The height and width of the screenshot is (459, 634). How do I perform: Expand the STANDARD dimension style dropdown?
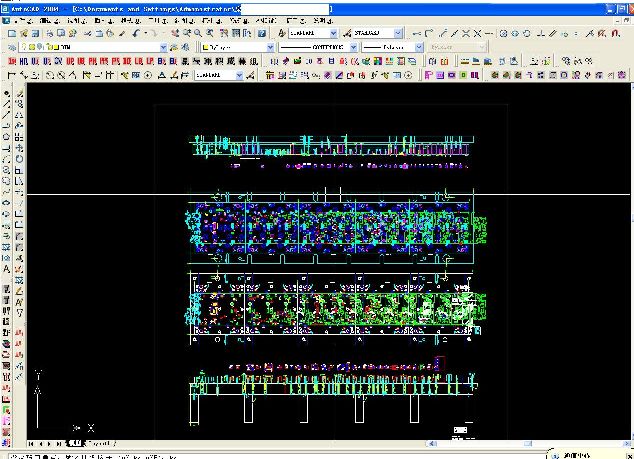[x=398, y=33]
